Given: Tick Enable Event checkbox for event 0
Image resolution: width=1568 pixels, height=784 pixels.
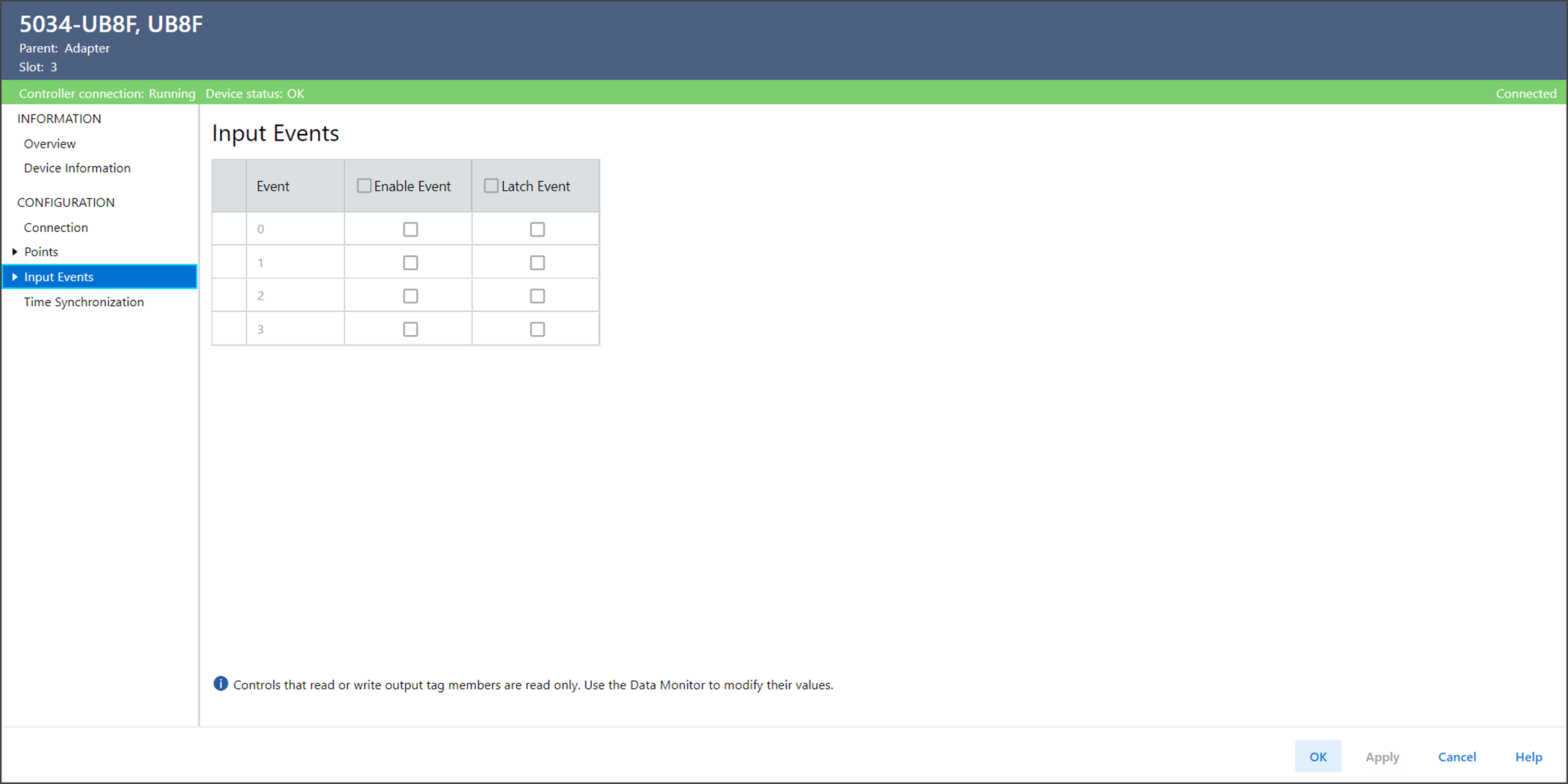Looking at the screenshot, I should coord(410,229).
